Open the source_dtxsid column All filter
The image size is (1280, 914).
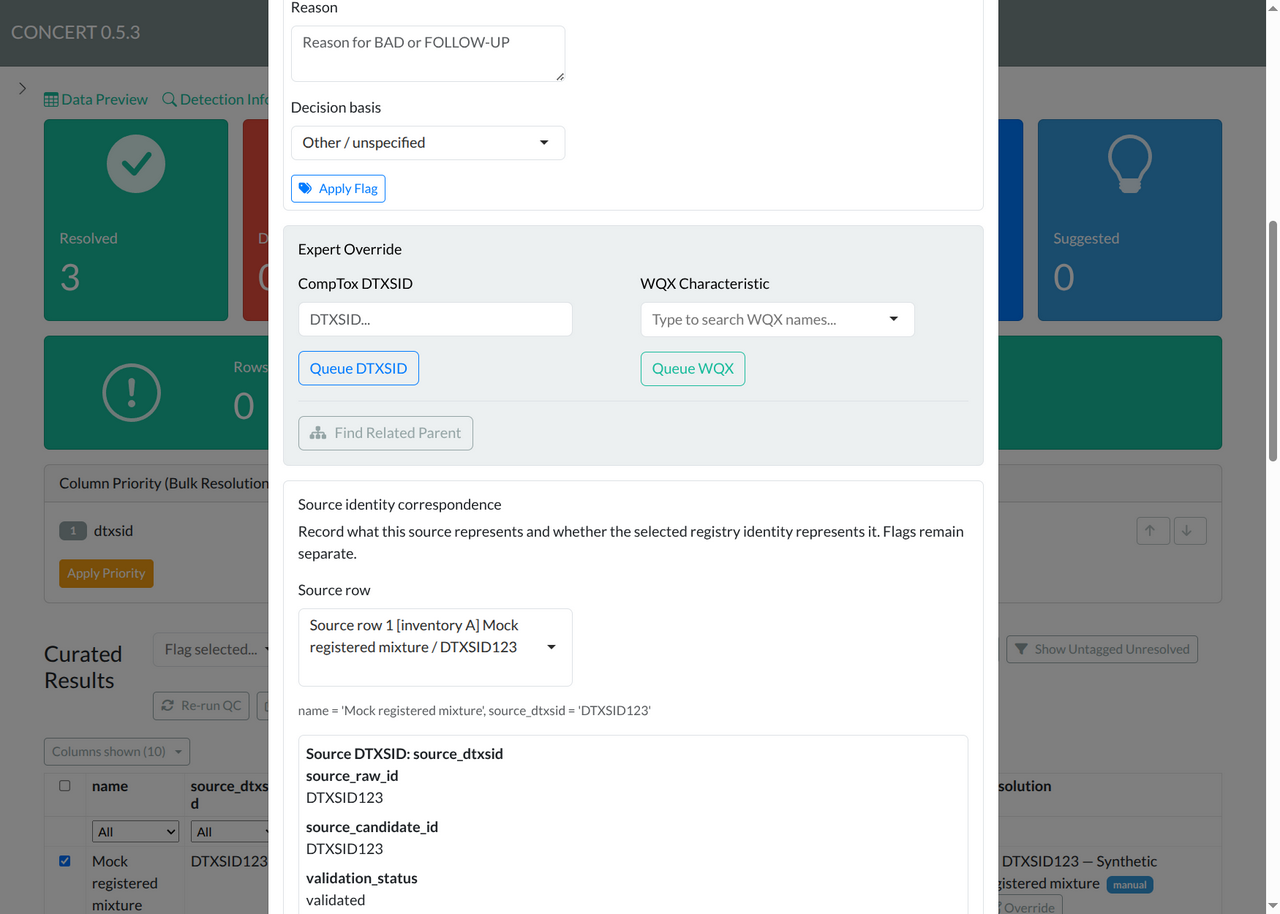[x=231, y=832]
